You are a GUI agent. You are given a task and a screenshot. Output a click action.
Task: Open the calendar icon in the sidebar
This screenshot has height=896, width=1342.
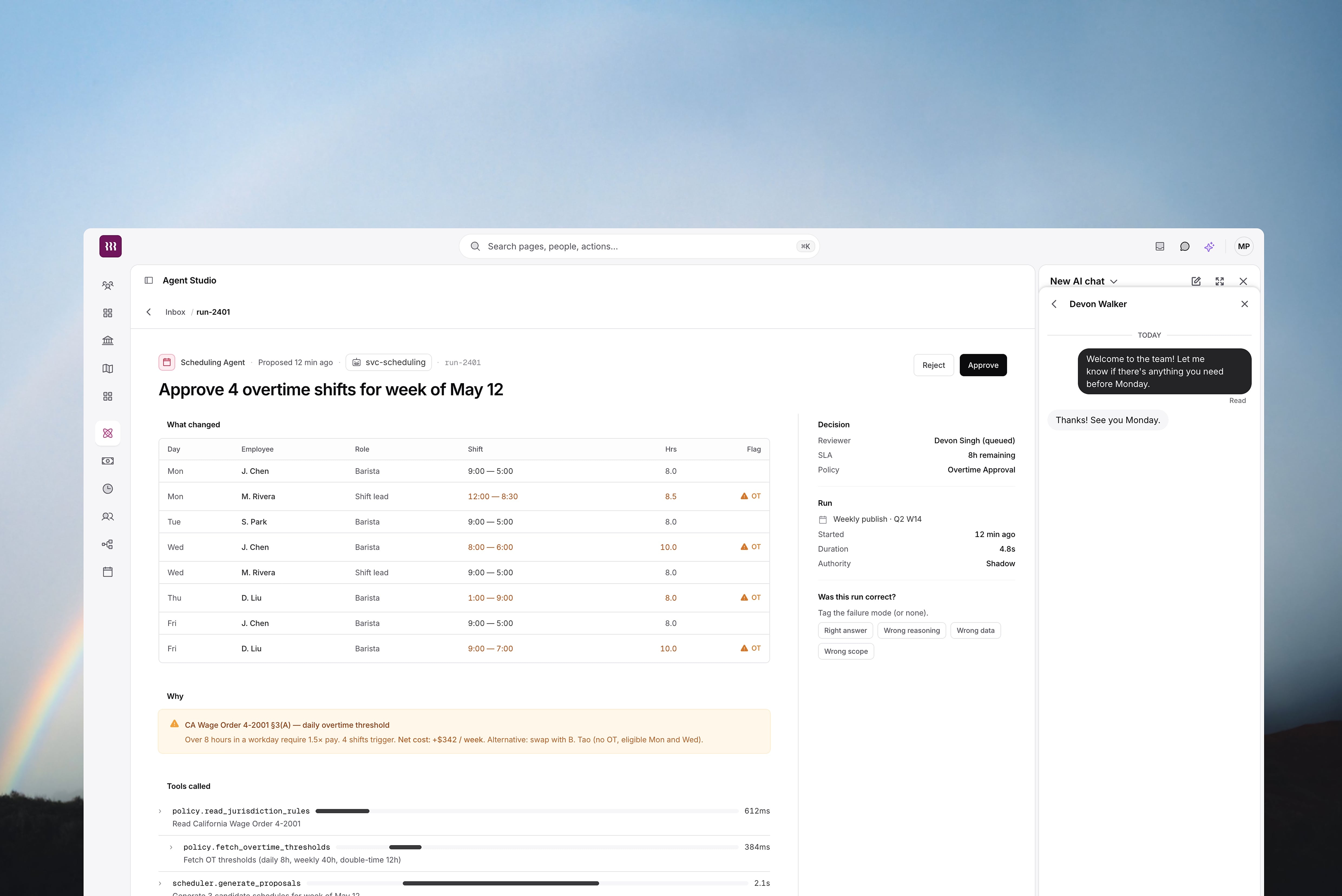pos(107,572)
